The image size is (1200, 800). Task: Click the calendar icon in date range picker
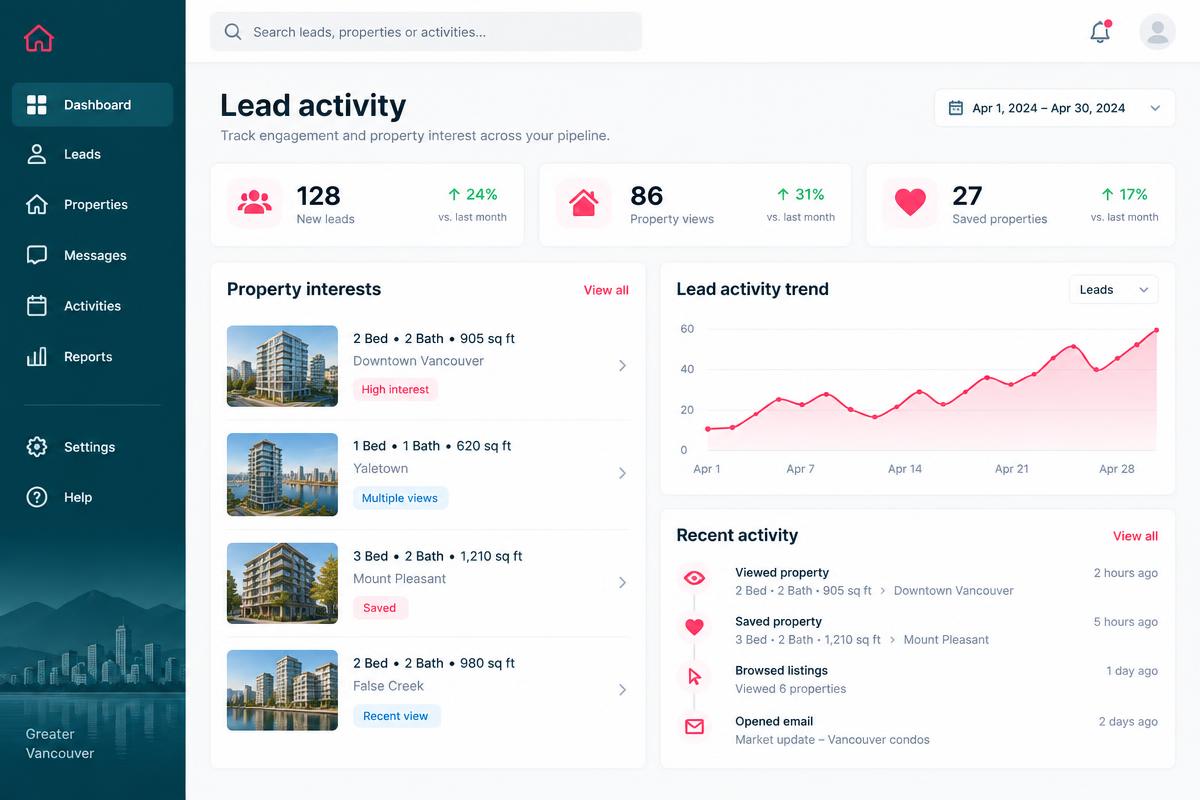[955, 108]
